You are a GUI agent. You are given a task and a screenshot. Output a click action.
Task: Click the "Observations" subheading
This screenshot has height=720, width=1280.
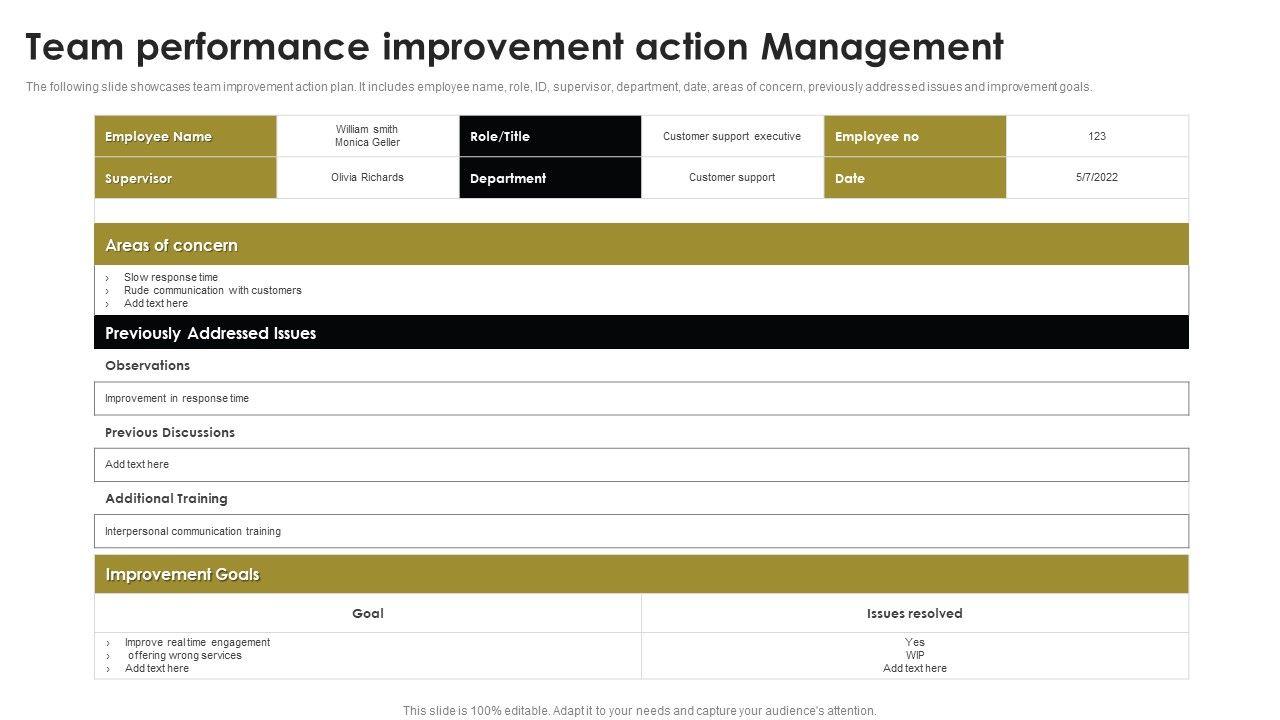(148, 366)
